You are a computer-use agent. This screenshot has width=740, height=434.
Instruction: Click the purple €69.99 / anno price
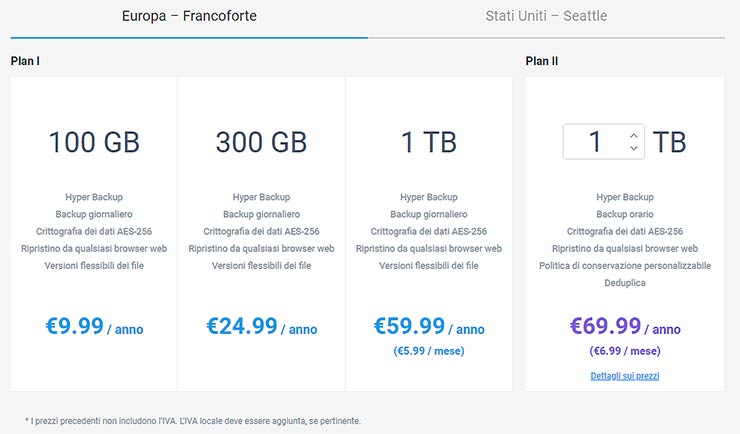point(624,326)
